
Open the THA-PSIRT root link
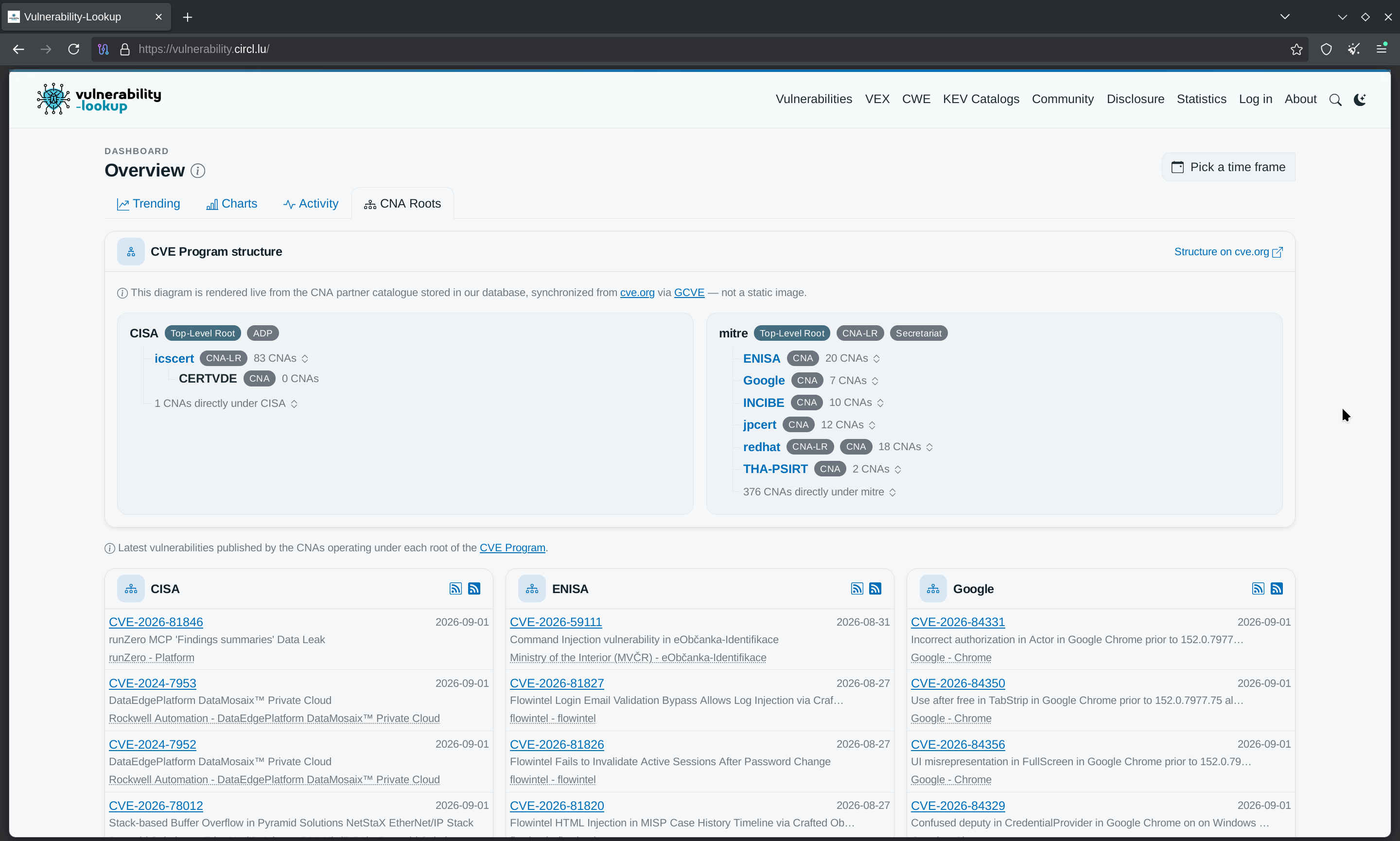[775, 469]
